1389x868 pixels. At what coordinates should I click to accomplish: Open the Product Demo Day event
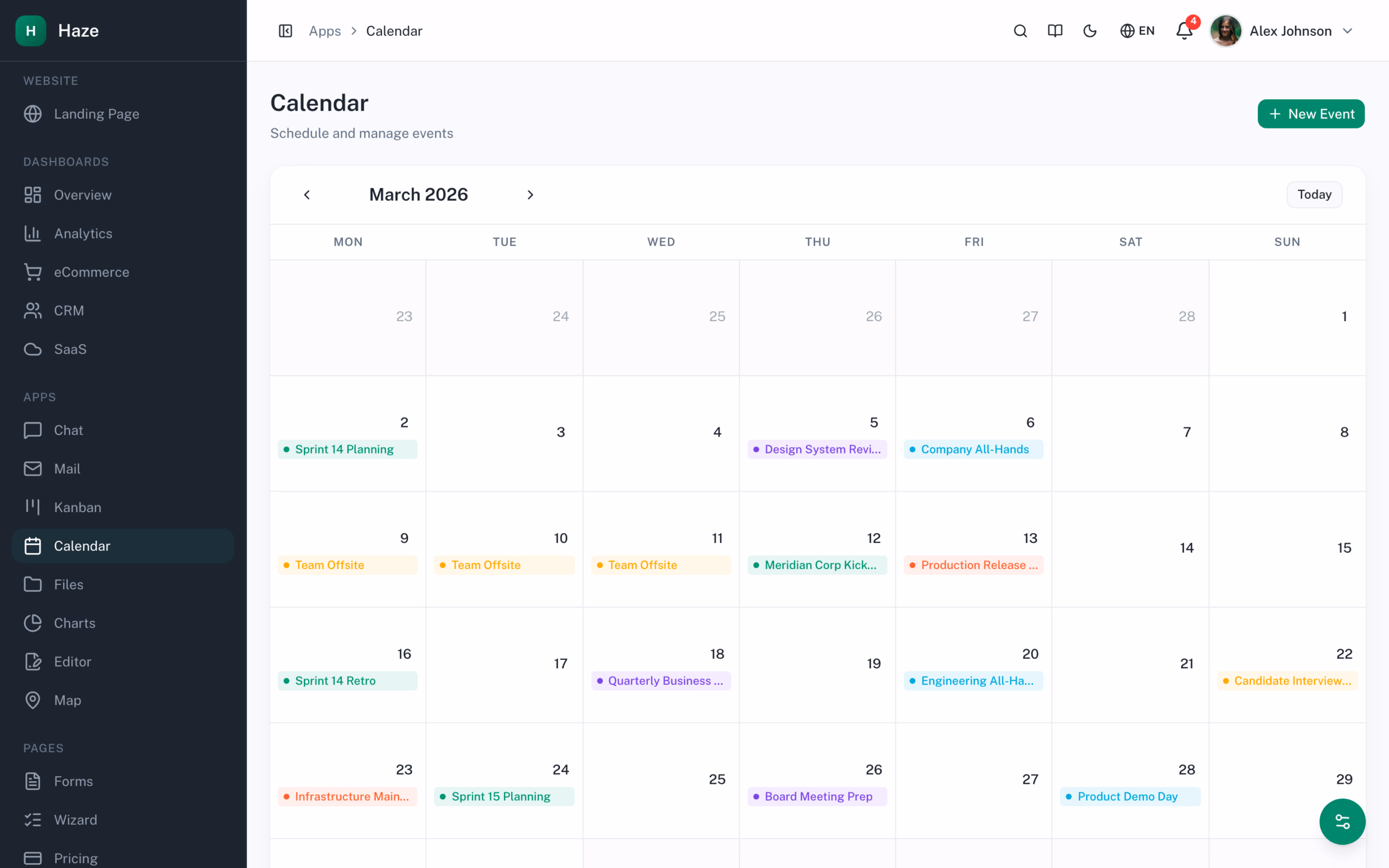[x=1130, y=796]
